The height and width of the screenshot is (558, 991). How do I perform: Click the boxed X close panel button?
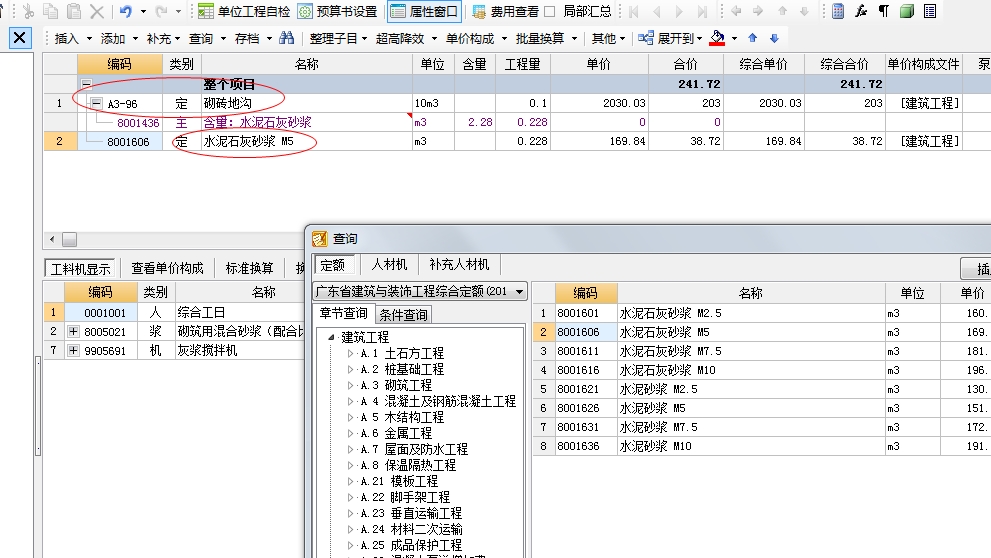[20, 38]
